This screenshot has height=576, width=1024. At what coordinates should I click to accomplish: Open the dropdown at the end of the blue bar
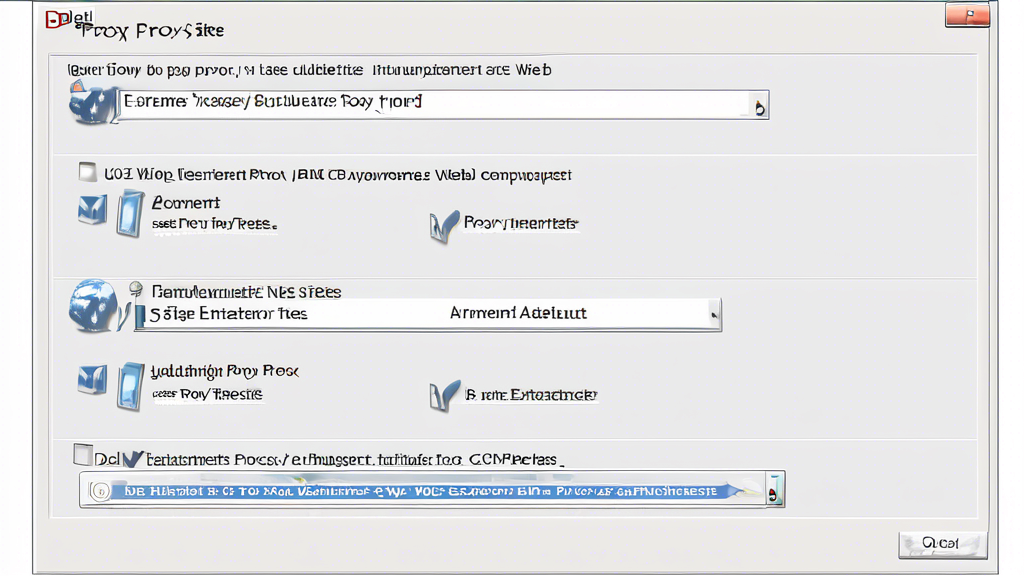click(x=775, y=489)
